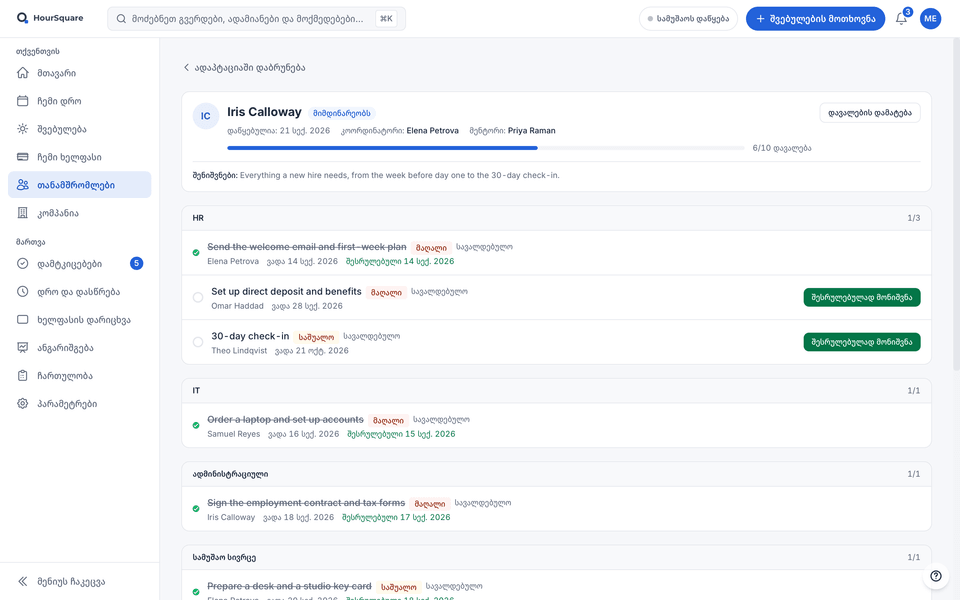
Task: Click the onboarding progress bar
Action: (x=486, y=148)
